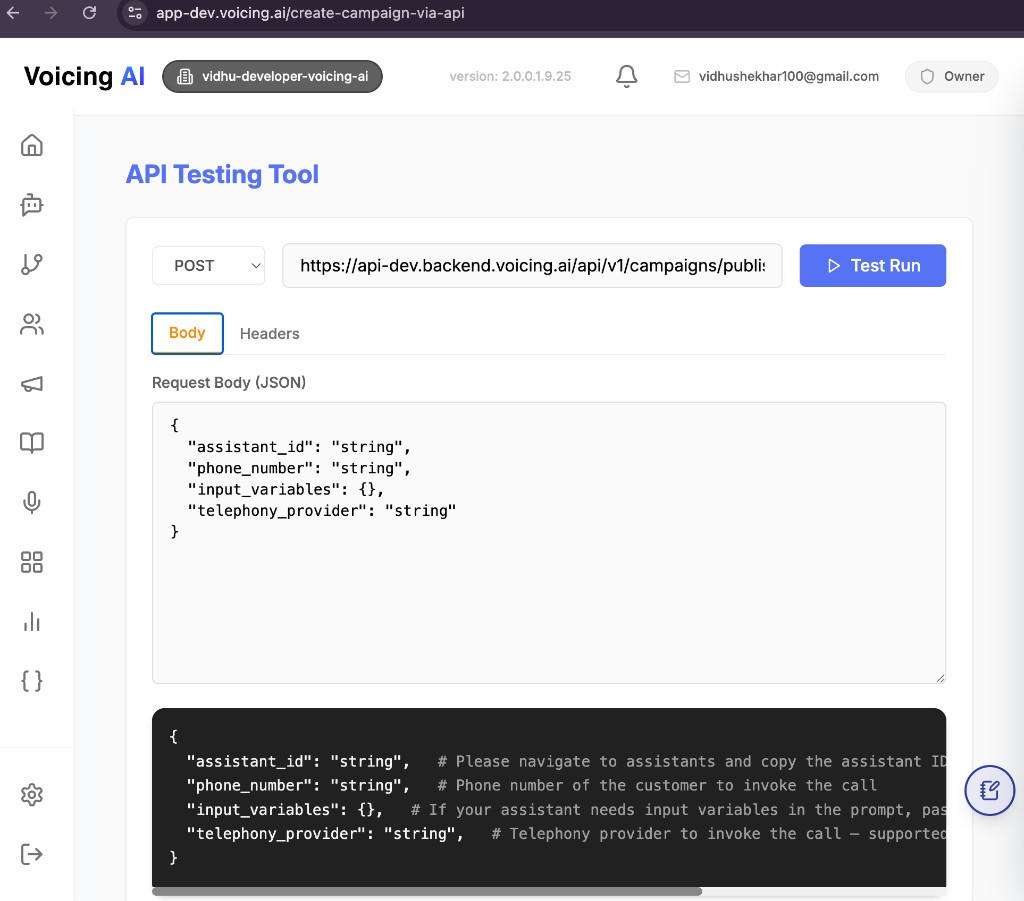Open the curly braces API icon
Screen dimensions: 1024x901
point(31,681)
